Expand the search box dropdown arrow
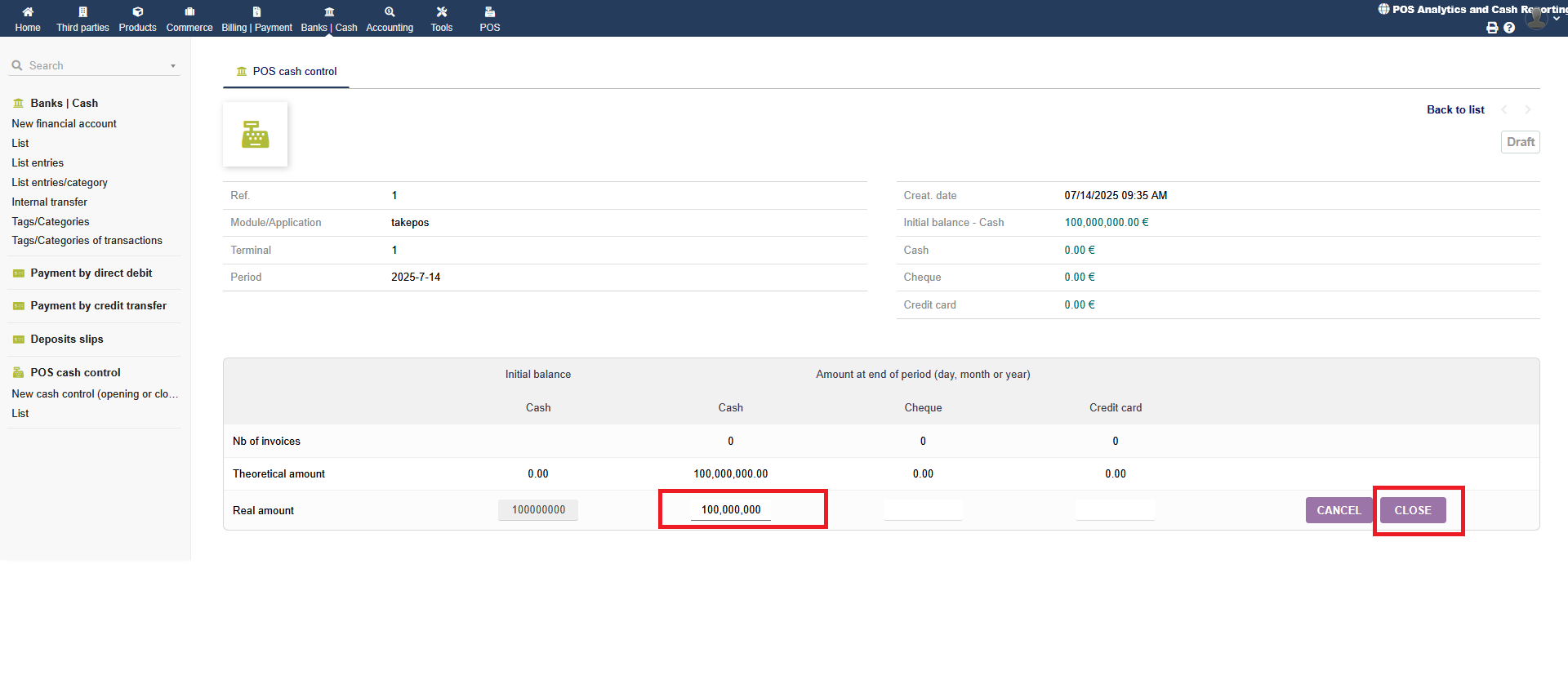Screen dimensions: 1568x693 tap(173, 66)
